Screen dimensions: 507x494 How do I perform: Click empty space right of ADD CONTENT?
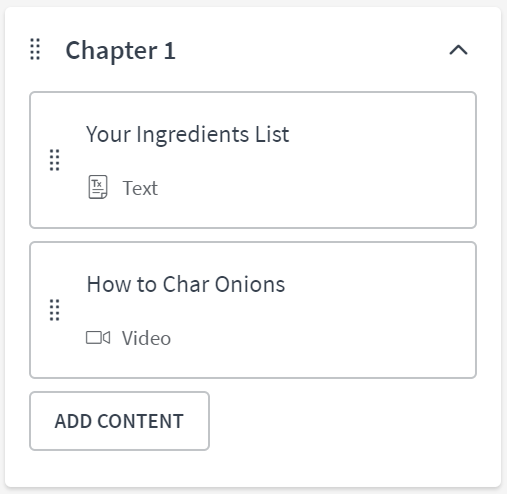[343, 421]
